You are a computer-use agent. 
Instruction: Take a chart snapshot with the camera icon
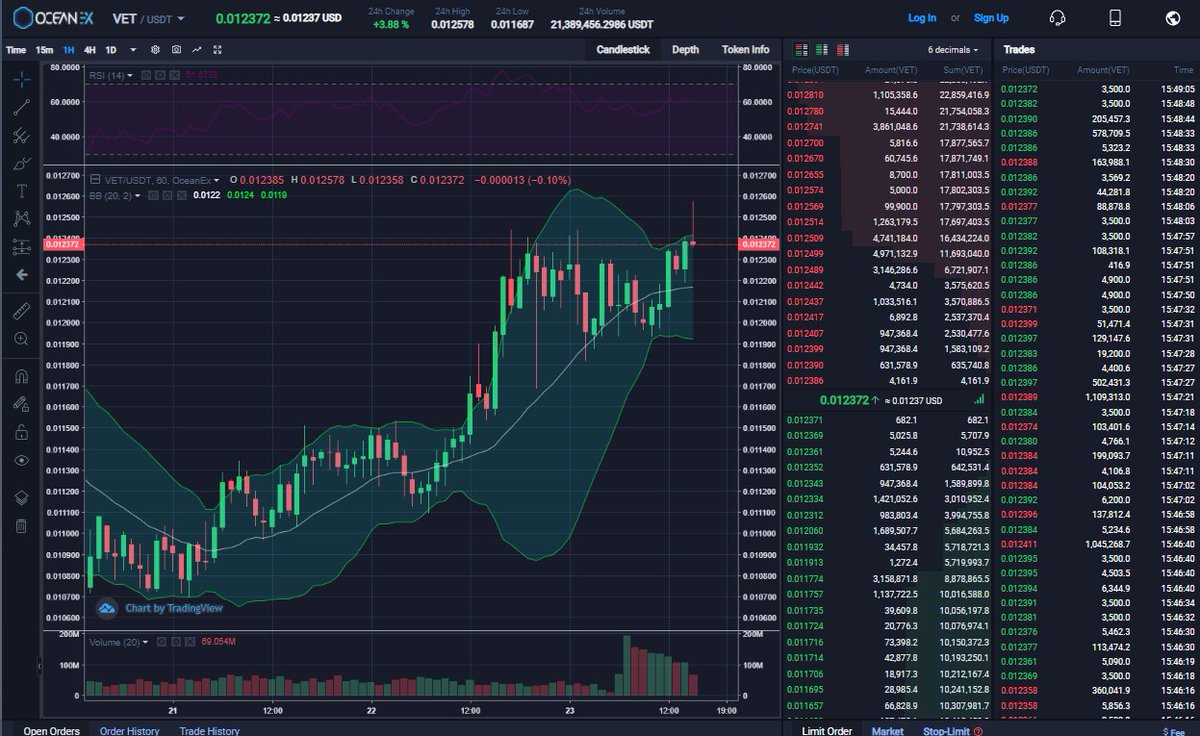[176, 49]
